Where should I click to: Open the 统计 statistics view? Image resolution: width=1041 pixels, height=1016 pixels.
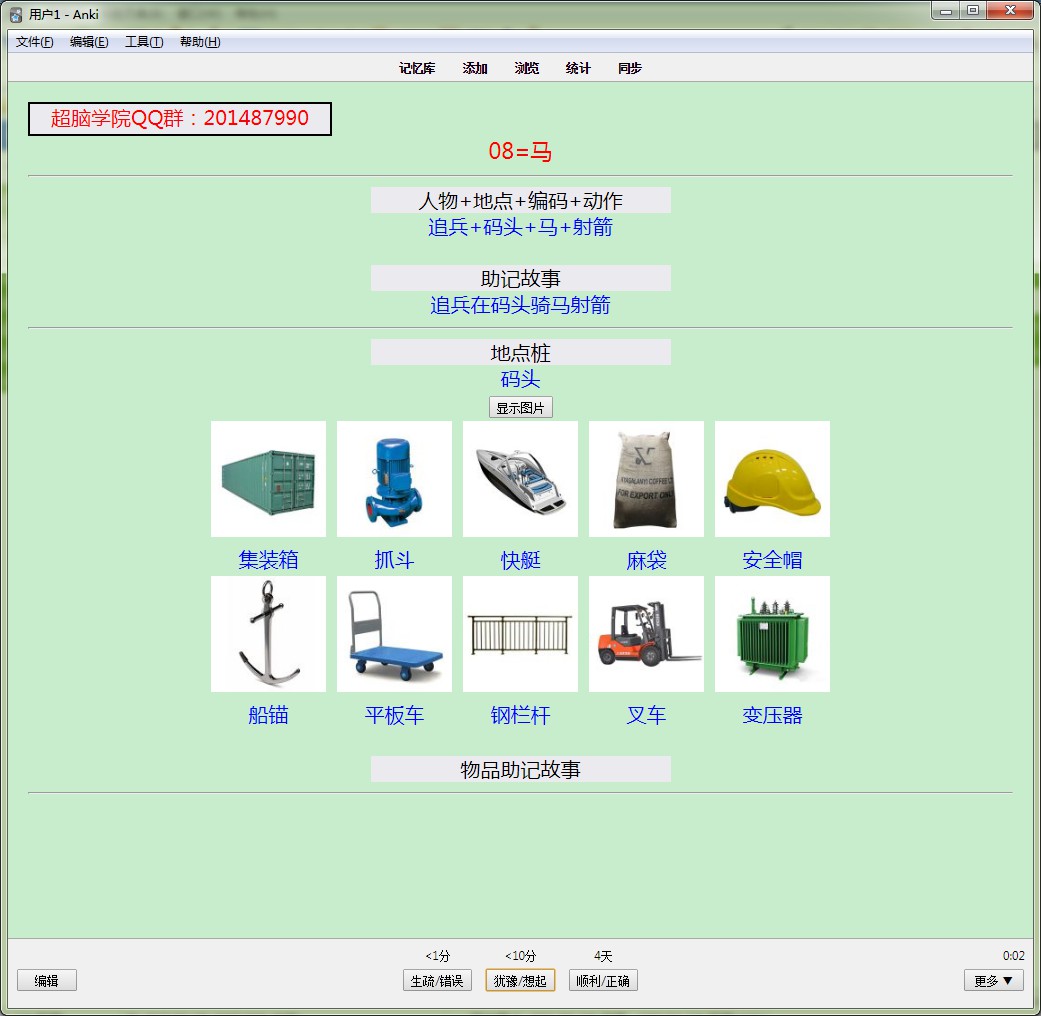click(x=578, y=68)
